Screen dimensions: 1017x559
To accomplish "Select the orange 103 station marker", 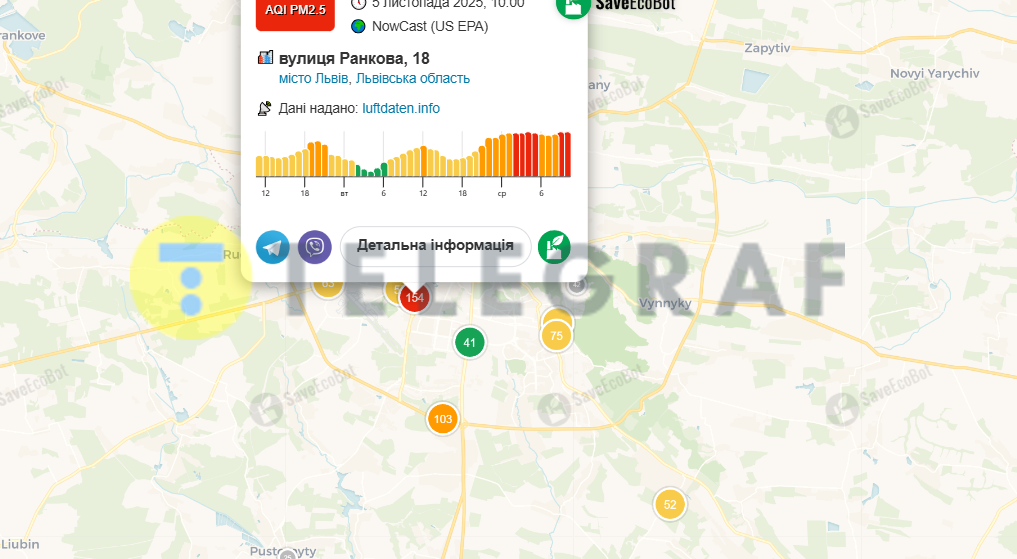I will 443,419.
